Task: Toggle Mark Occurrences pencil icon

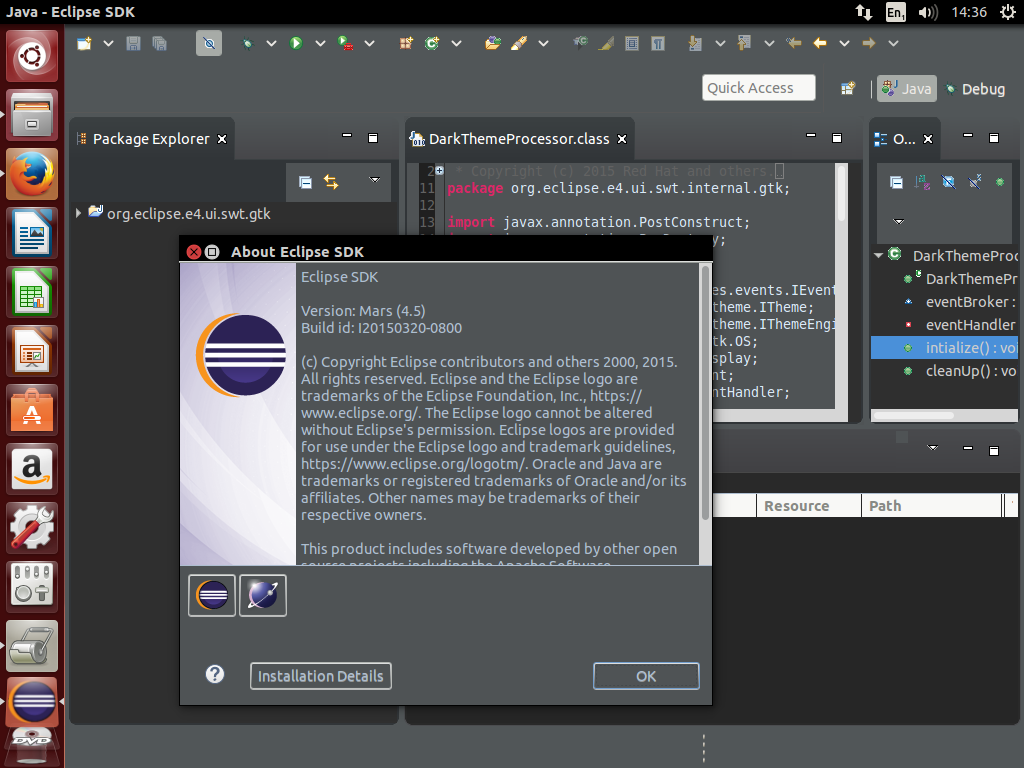Action: 606,43
